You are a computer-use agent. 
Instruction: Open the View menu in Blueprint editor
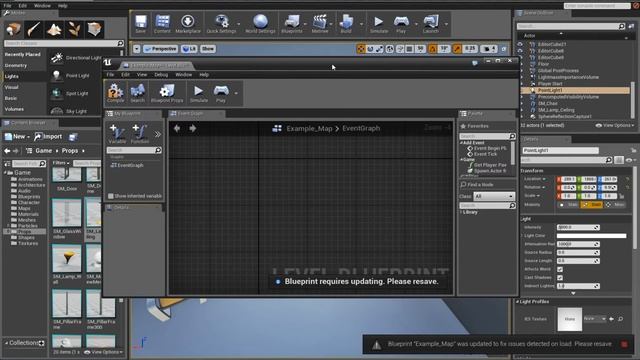point(142,75)
